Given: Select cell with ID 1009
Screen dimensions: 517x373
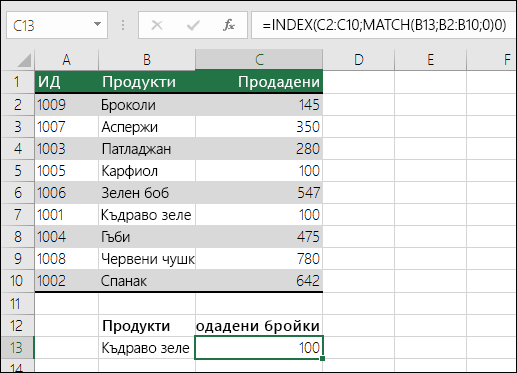Looking at the screenshot, I should click(67, 105).
